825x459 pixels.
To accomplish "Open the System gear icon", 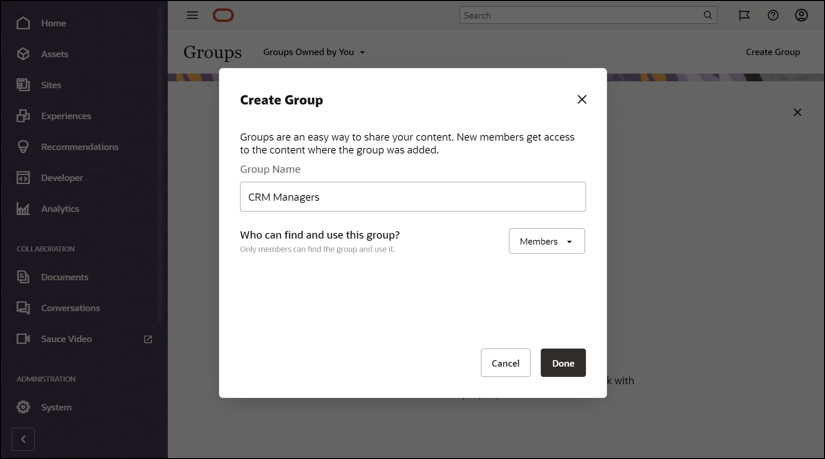I will pyautogui.click(x=23, y=407).
